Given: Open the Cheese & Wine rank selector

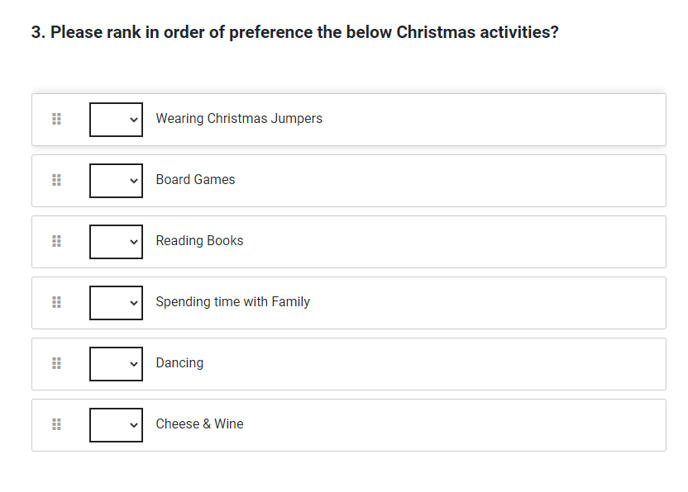Looking at the screenshot, I should click(116, 425).
